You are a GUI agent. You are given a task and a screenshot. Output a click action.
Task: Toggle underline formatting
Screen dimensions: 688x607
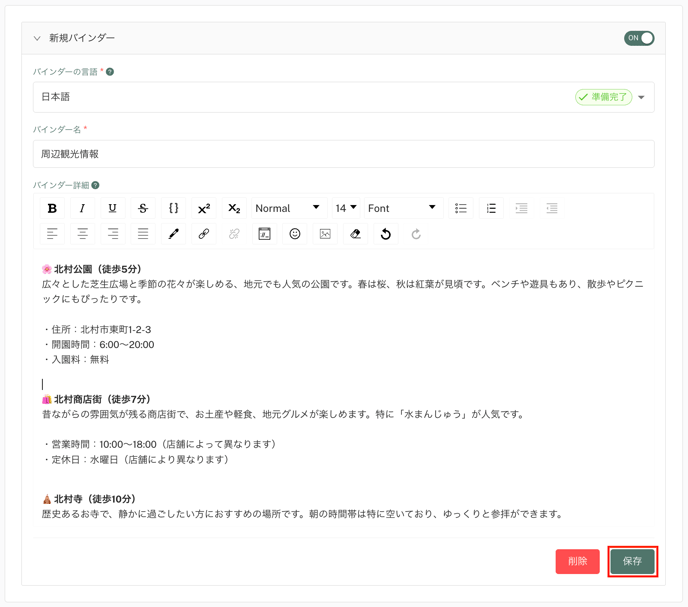click(112, 208)
